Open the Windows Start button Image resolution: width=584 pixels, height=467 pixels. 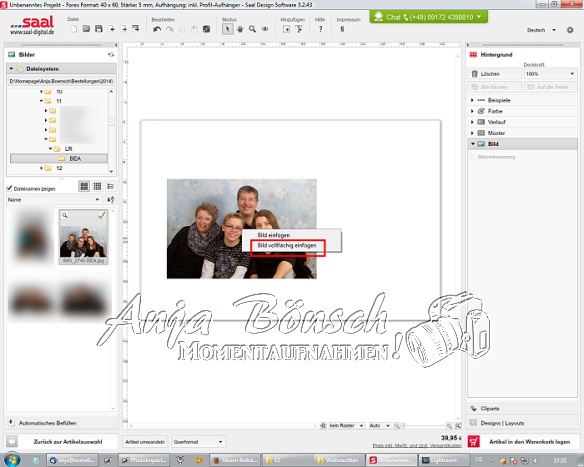click(12, 460)
